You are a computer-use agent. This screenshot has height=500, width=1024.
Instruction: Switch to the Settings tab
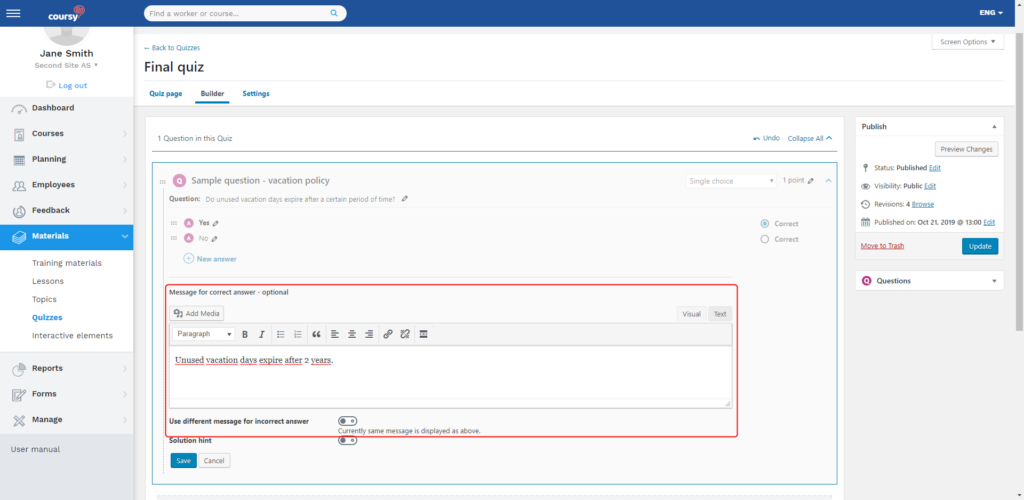pyautogui.click(x=255, y=94)
